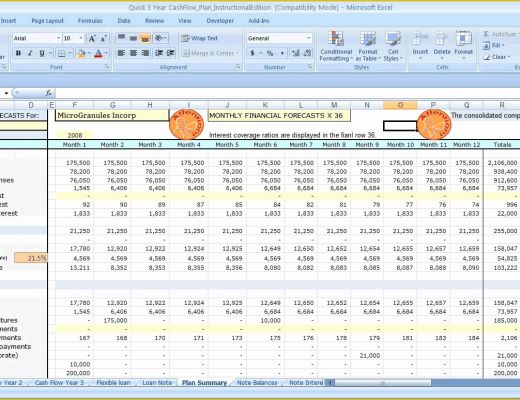This screenshot has width=520, height=400.
Task: Open the Fill button in Editing
Action: coord(494,46)
